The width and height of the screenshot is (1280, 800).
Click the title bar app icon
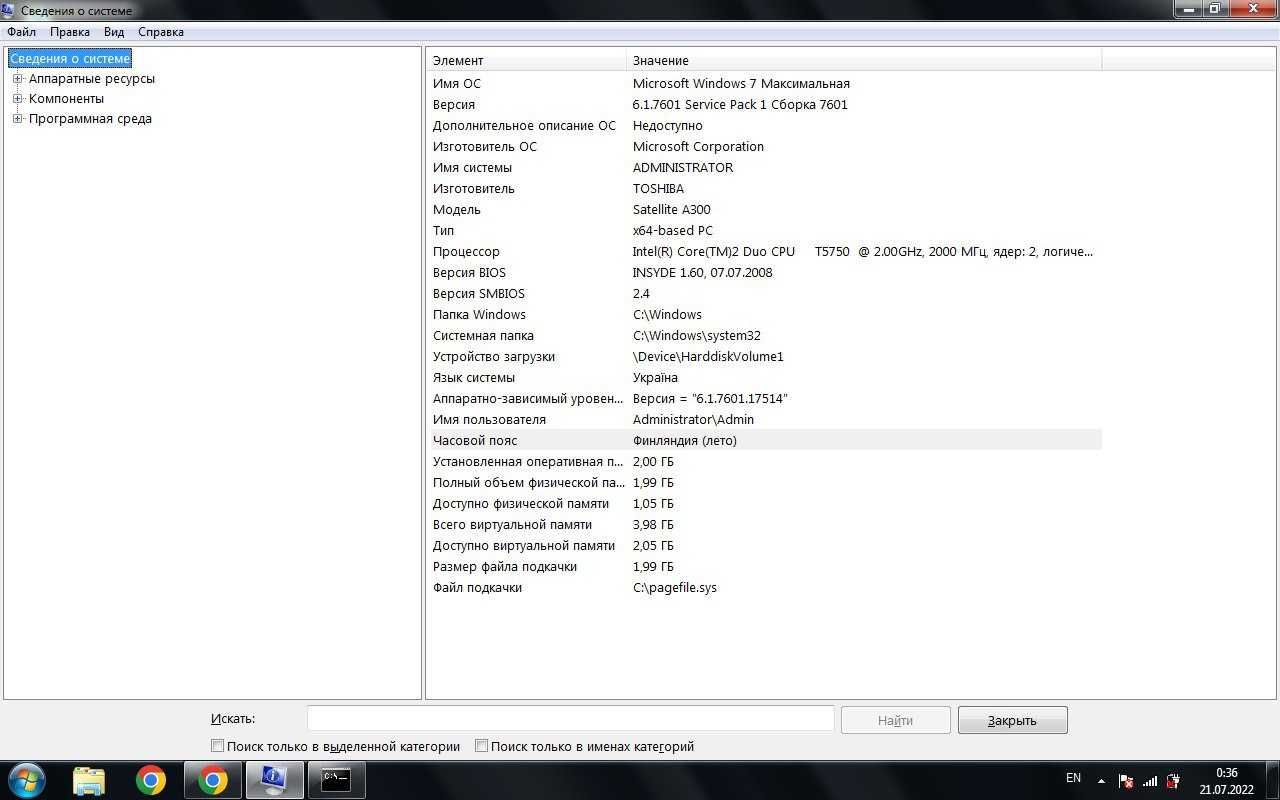[x=9, y=10]
